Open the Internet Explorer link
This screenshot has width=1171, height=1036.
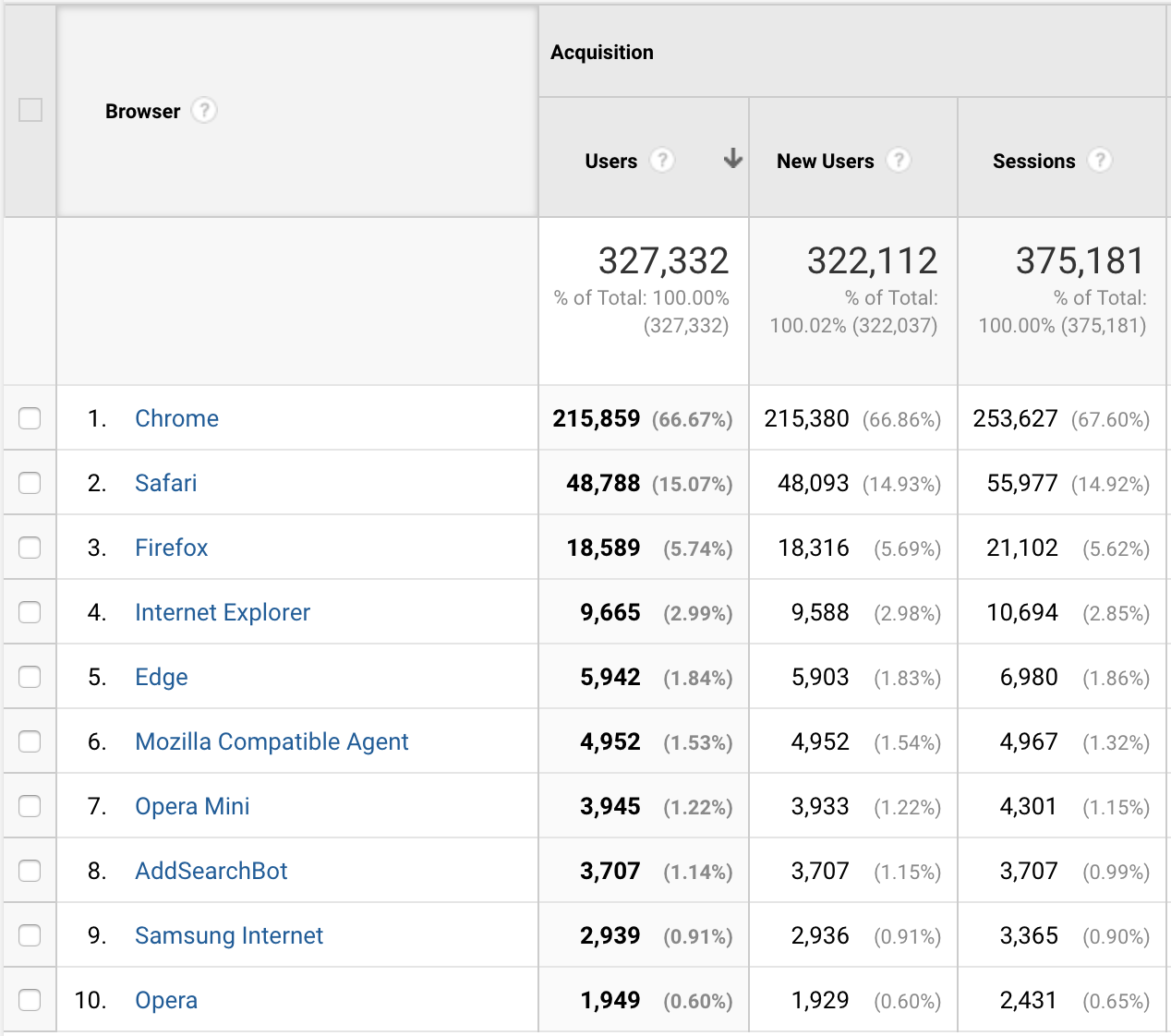(x=223, y=612)
